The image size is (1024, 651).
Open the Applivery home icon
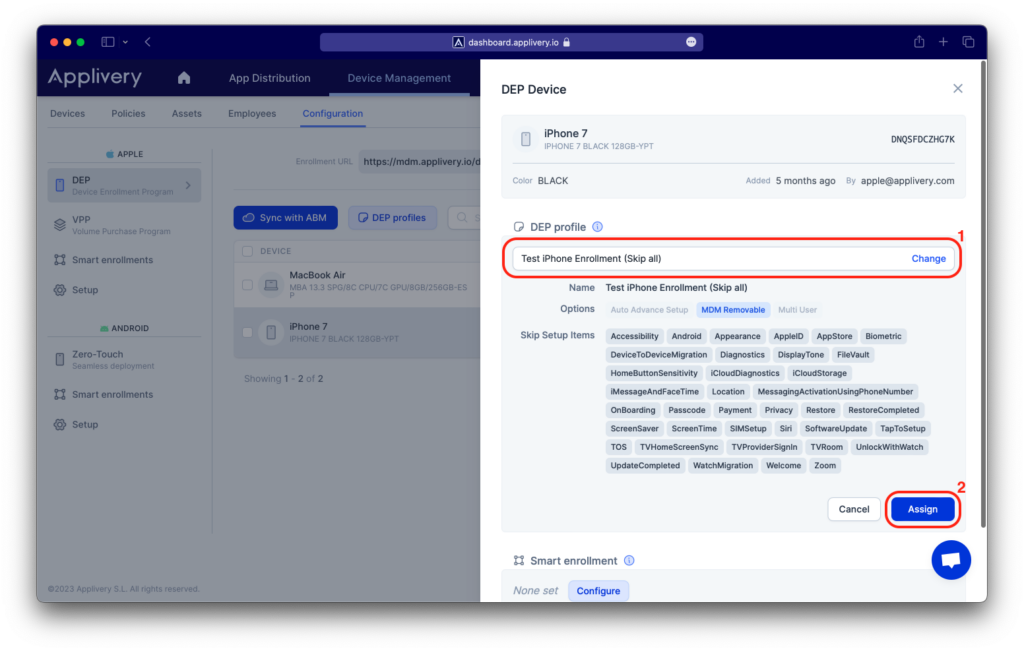[x=184, y=78]
